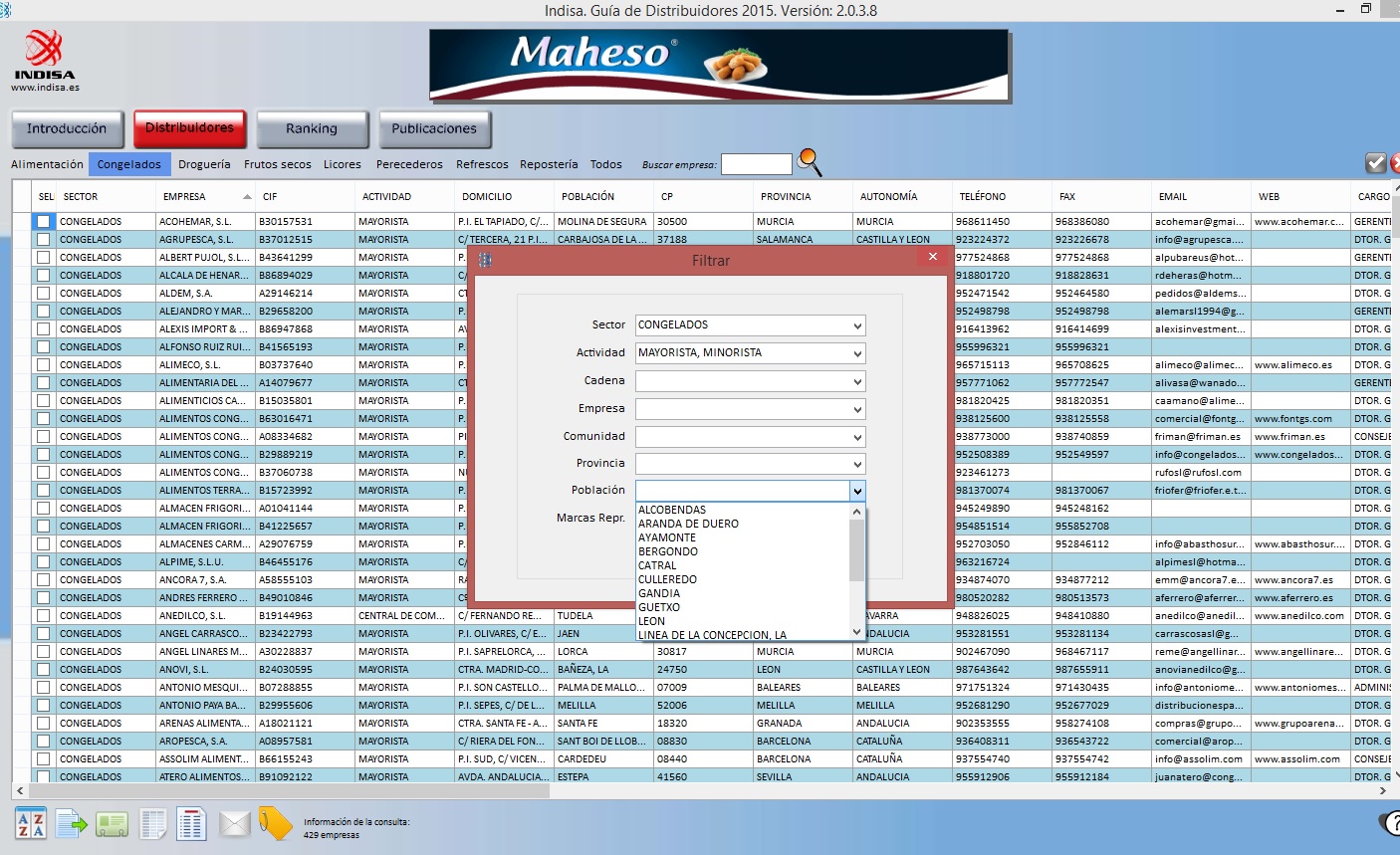
Task: Select the Congelados category tab
Action: [x=129, y=164]
